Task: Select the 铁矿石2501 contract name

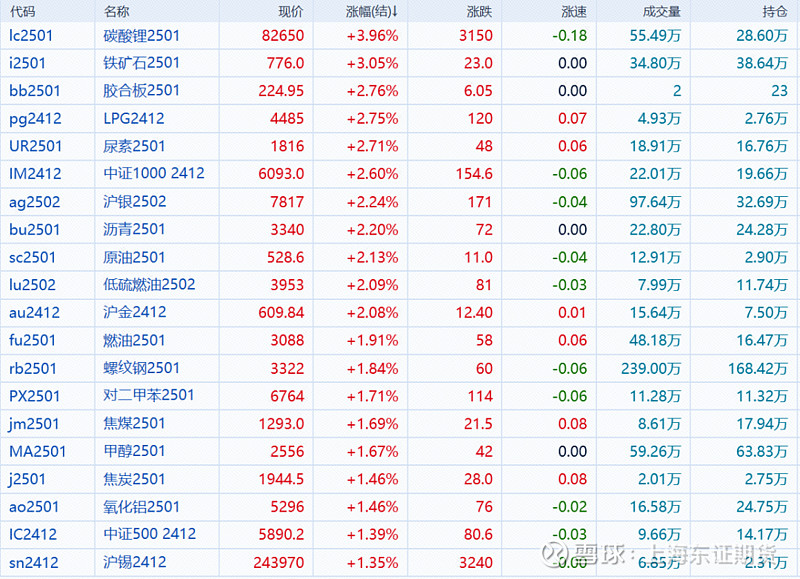Action: click(142, 63)
